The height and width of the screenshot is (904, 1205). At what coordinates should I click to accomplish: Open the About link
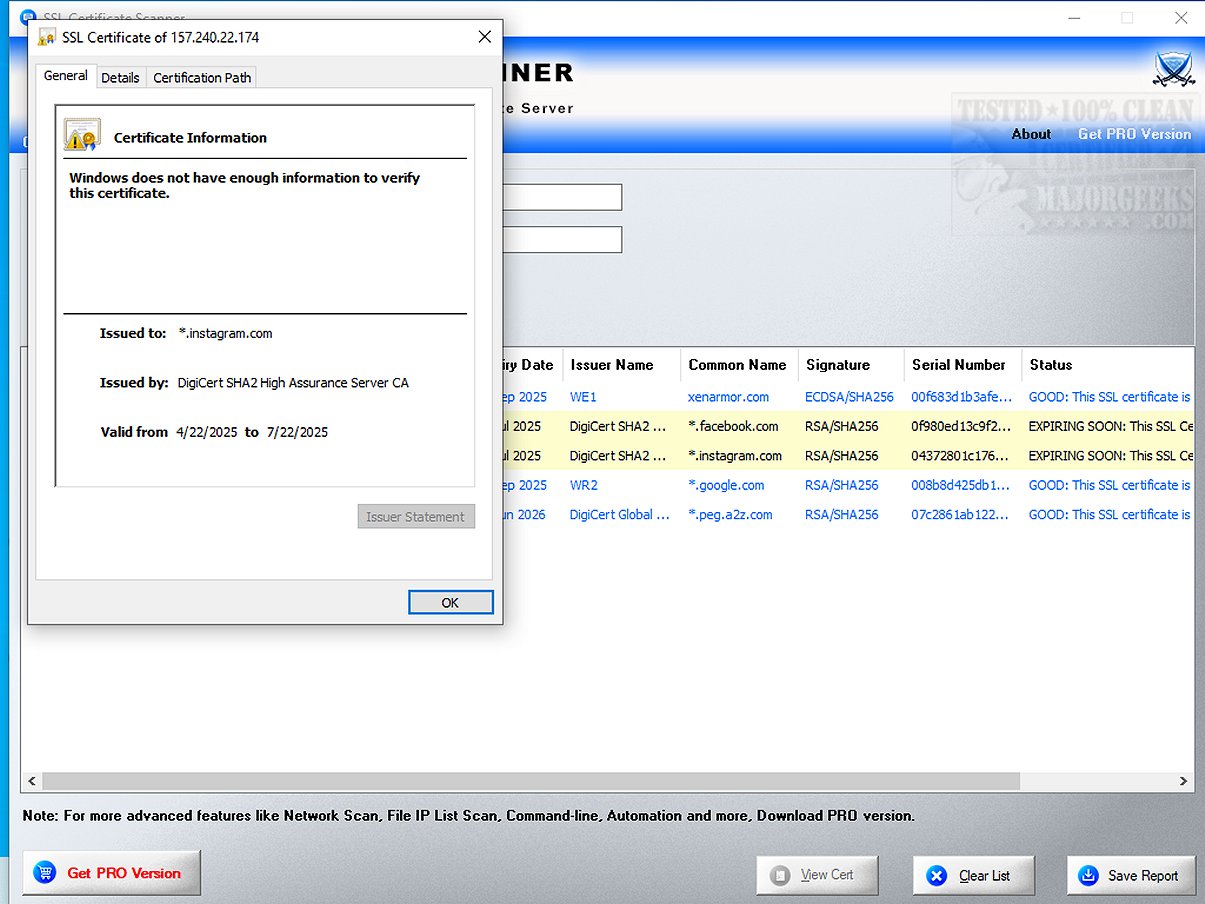1031,134
